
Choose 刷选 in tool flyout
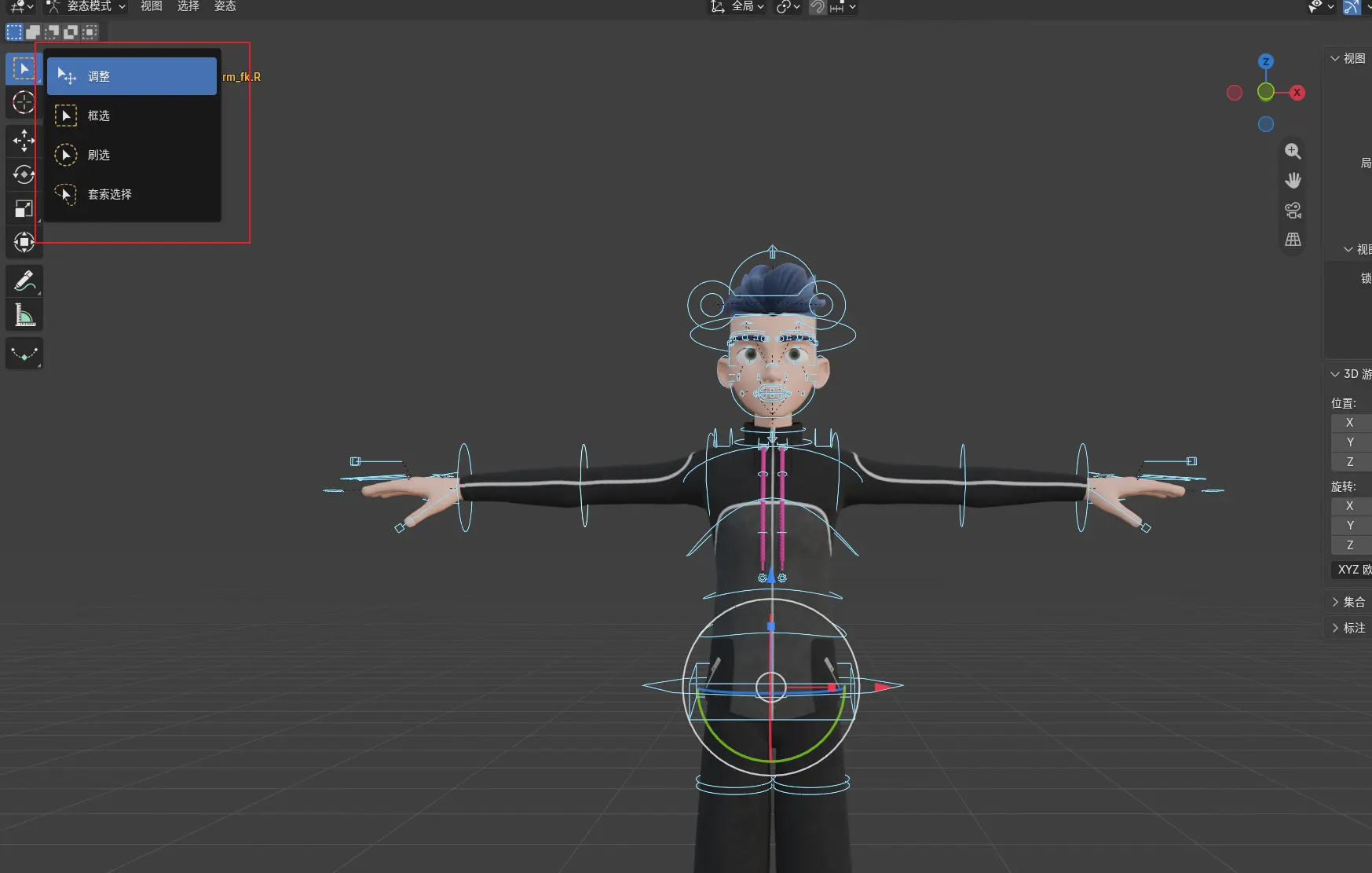(x=132, y=155)
